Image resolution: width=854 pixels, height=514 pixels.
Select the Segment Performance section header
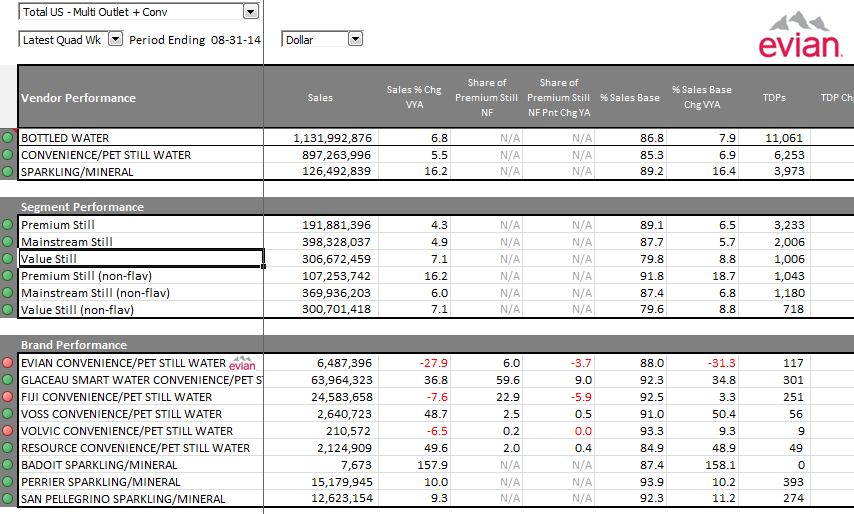82,207
